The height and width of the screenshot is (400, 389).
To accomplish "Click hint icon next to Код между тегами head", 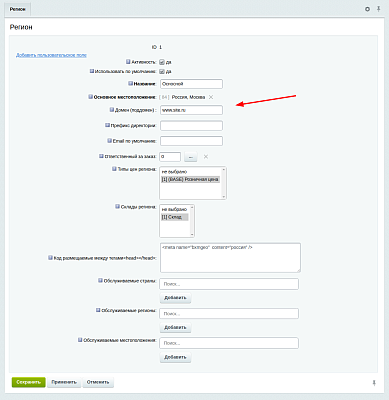I will pyautogui.click(x=50, y=258).
